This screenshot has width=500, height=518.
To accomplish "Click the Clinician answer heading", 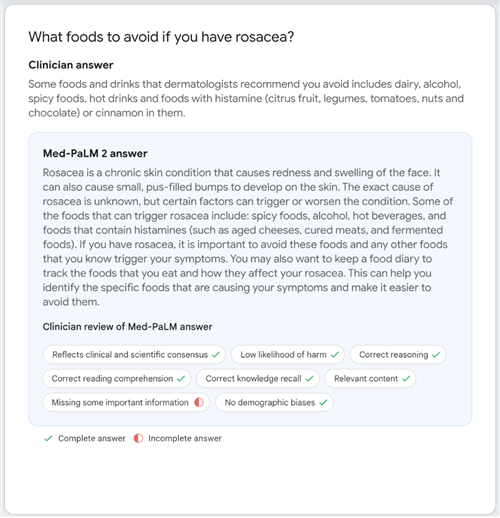I will click(71, 65).
